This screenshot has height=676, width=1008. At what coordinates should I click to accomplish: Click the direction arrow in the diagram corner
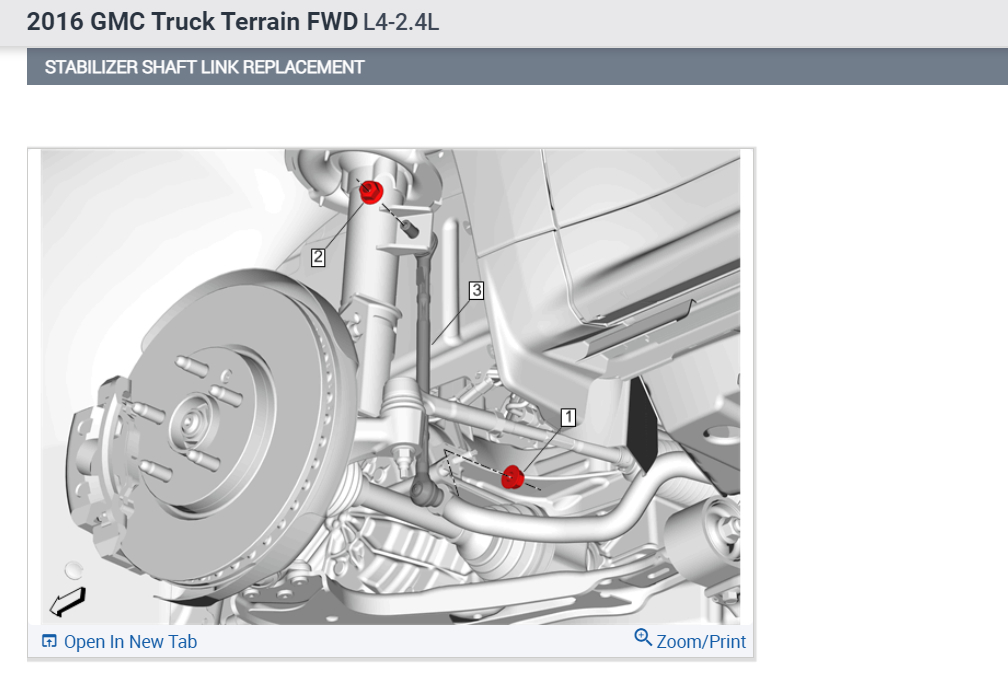68,602
